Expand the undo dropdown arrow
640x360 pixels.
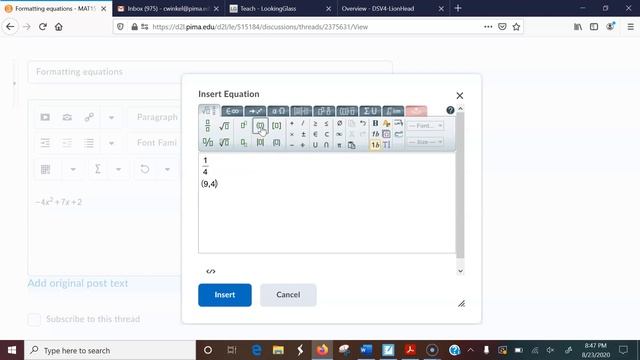(167, 169)
